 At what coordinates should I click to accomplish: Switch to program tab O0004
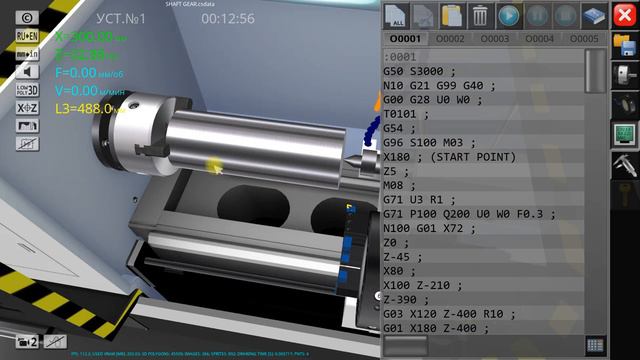[x=540, y=39]
